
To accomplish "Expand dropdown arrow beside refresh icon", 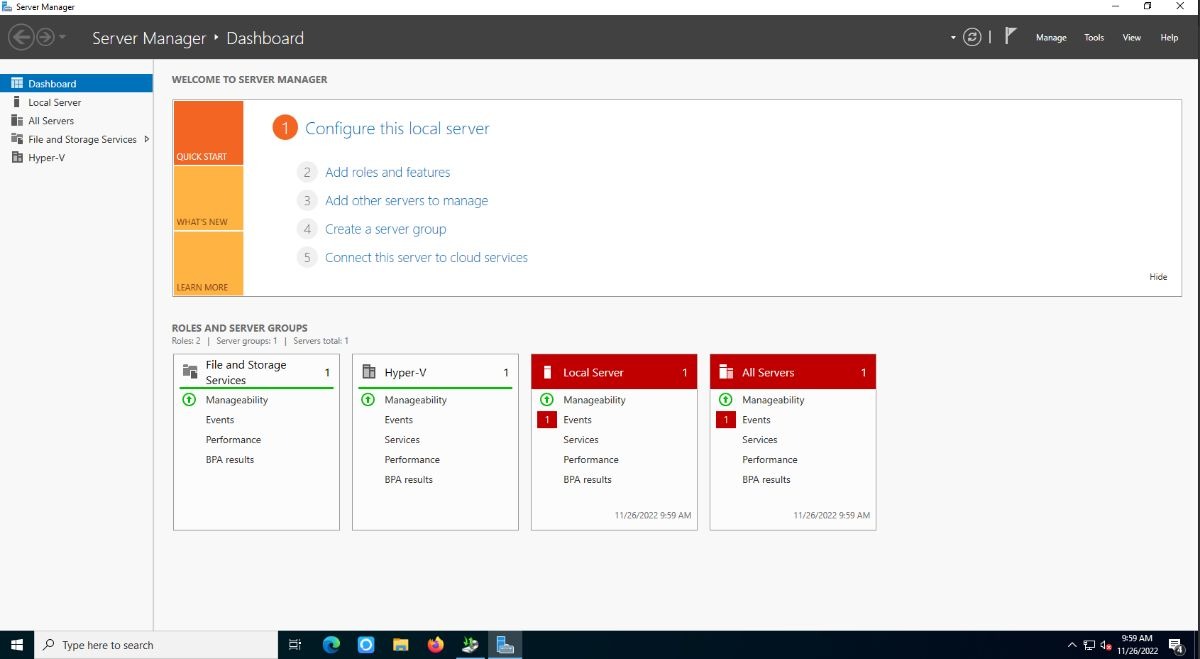I will click(953, 38).
